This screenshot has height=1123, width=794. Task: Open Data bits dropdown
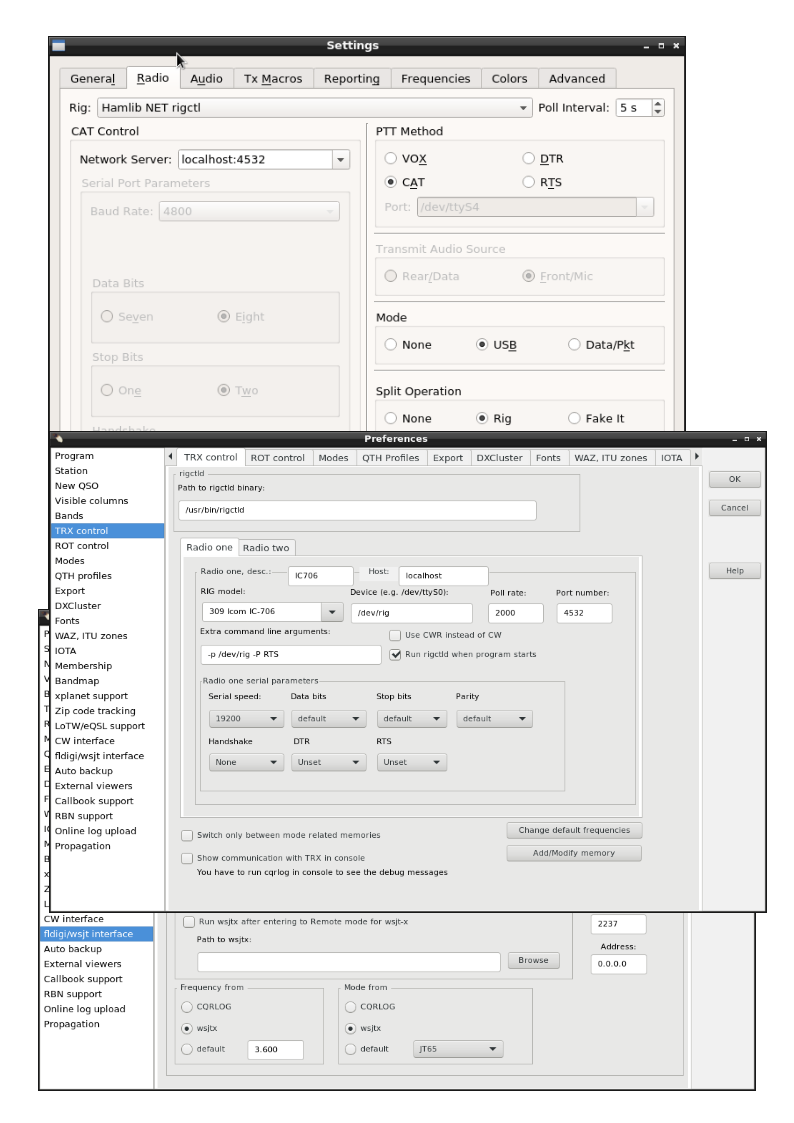pyautogui.click(x=329, y=718)
